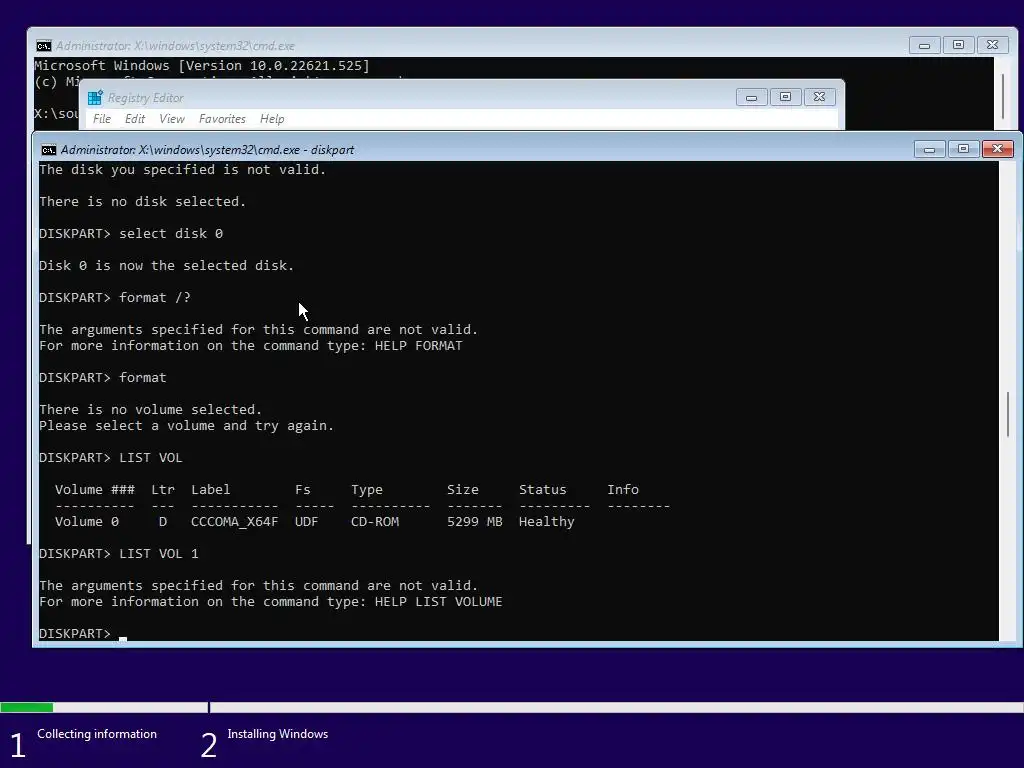
Task: Close the background cmd.exe window
Action: [992, 45]
